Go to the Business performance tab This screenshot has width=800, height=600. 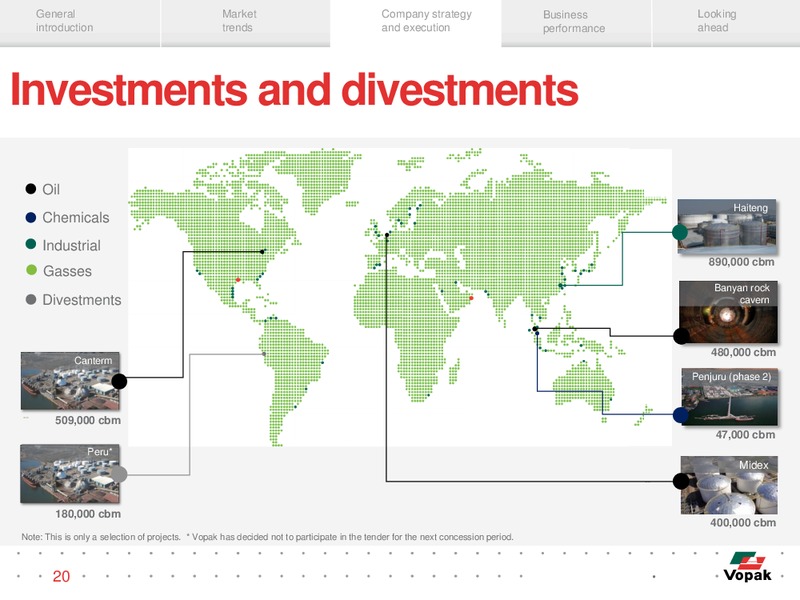coord(576,23)
